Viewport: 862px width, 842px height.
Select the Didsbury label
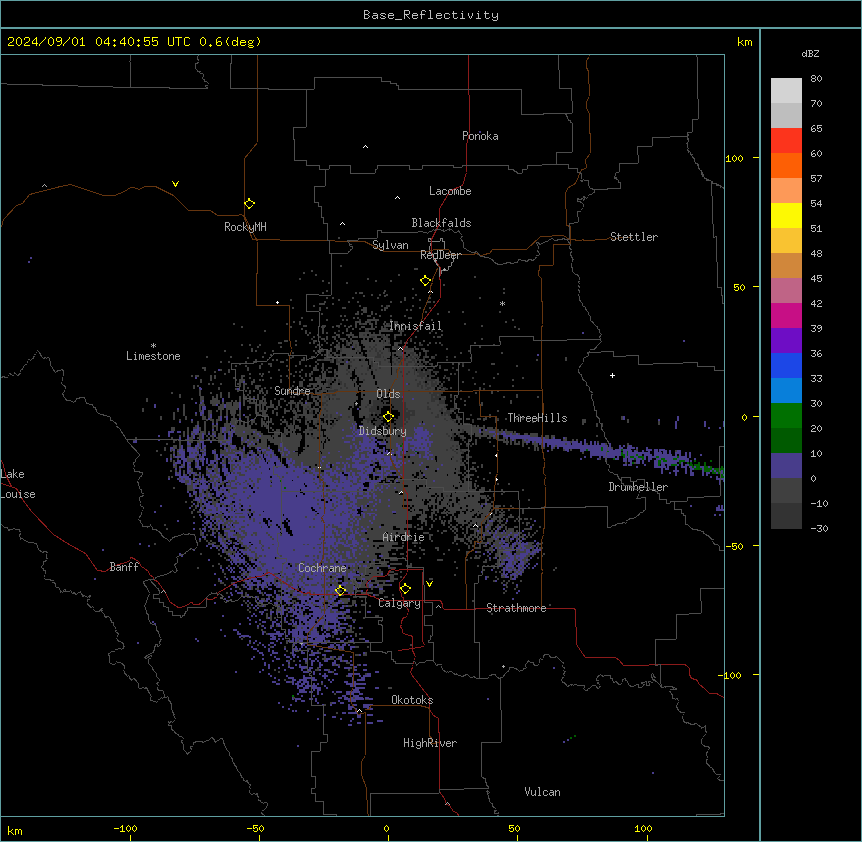pyautogui.click(x=383, y=431)
